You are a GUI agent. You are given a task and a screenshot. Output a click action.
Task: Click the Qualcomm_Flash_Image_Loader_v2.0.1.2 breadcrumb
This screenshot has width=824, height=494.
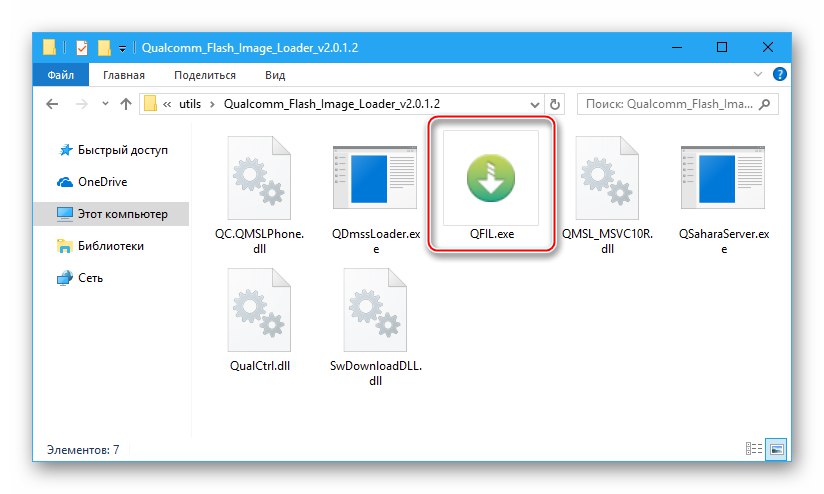tap(332, 104)
